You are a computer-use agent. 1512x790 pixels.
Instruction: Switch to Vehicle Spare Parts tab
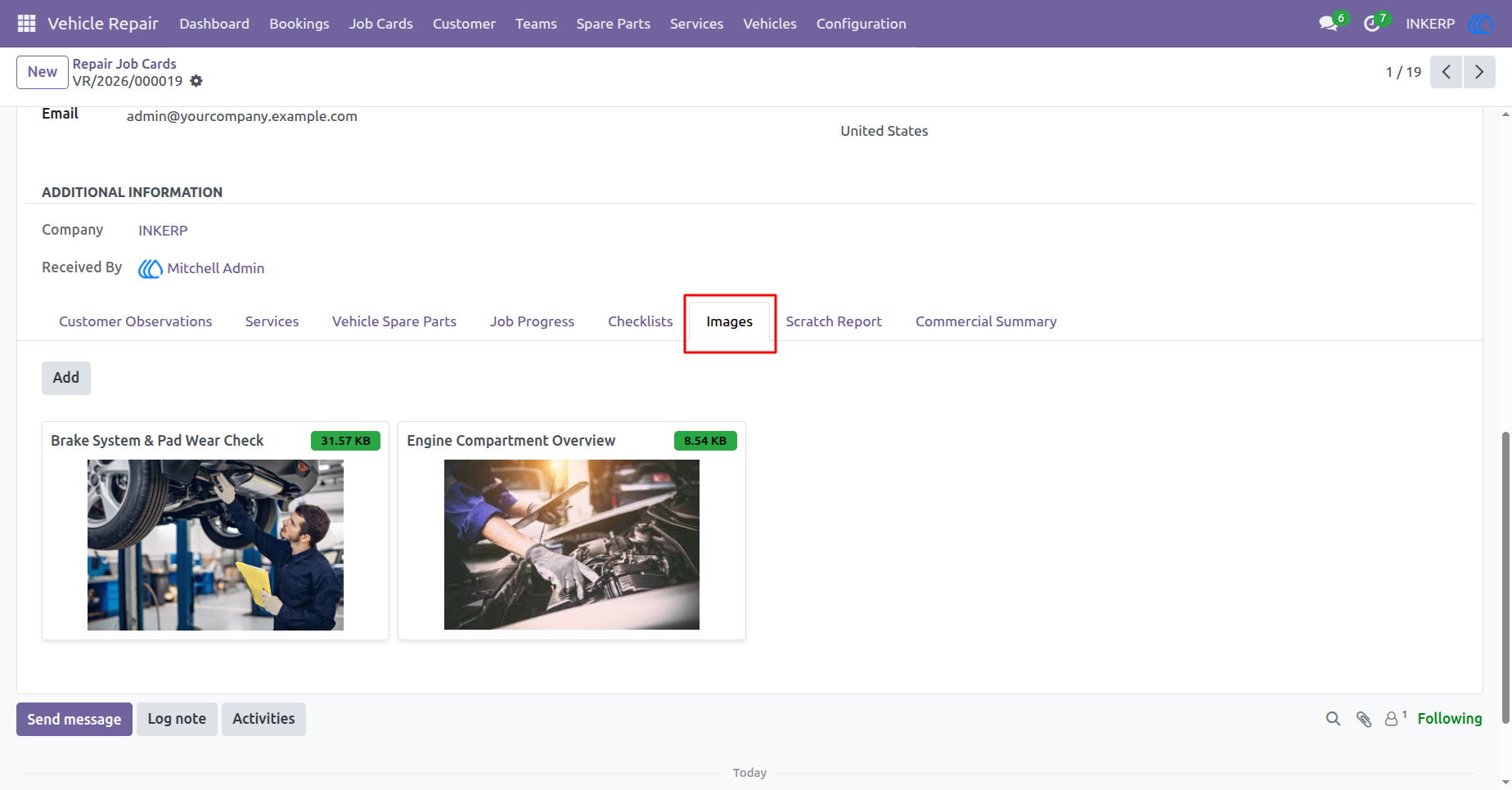394,321
